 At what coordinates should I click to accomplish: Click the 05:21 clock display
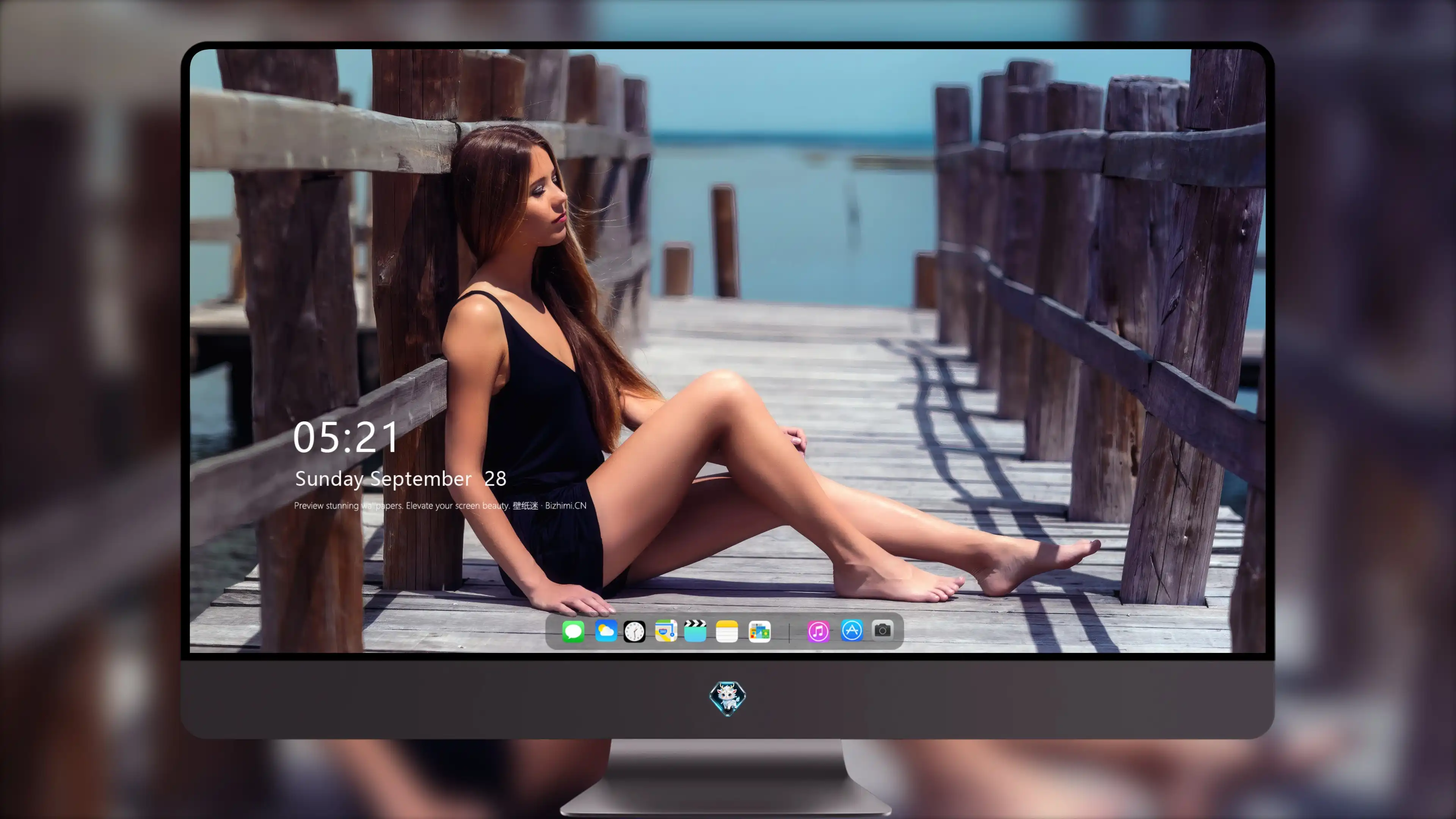(345, 438)
